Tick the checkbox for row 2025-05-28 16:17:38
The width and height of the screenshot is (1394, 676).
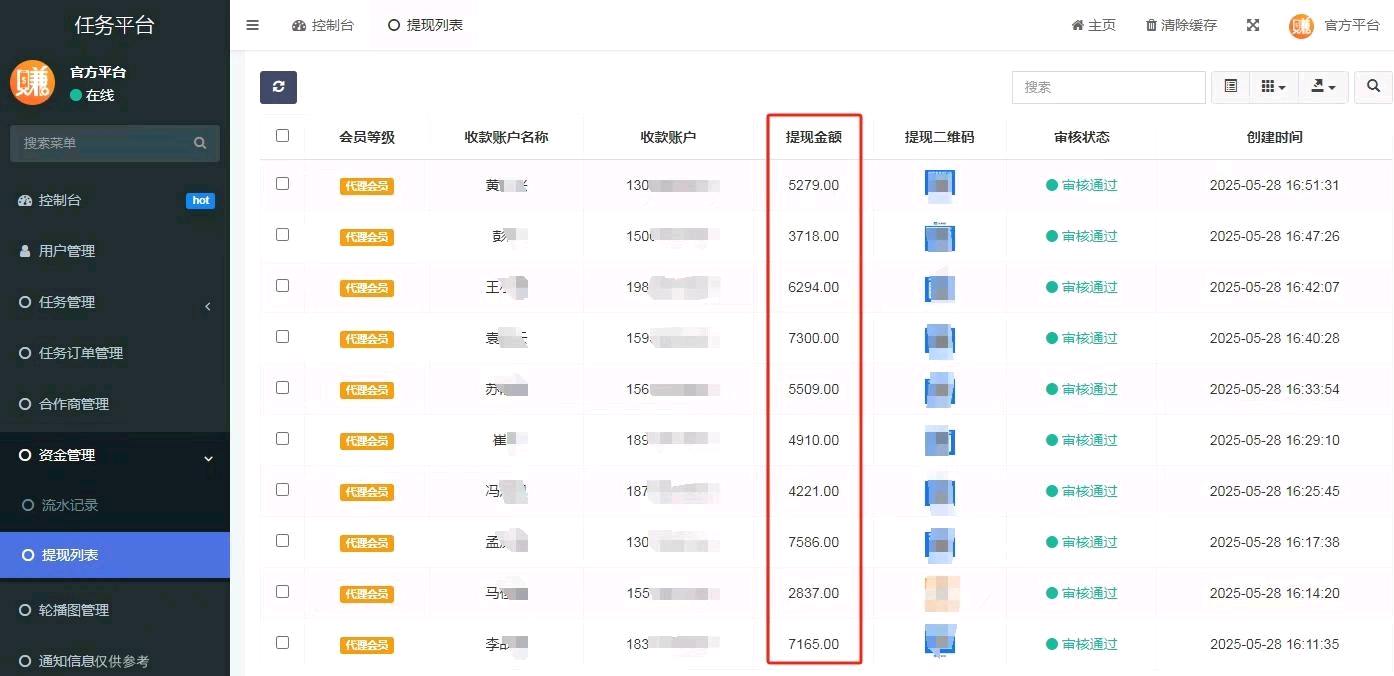282,540
